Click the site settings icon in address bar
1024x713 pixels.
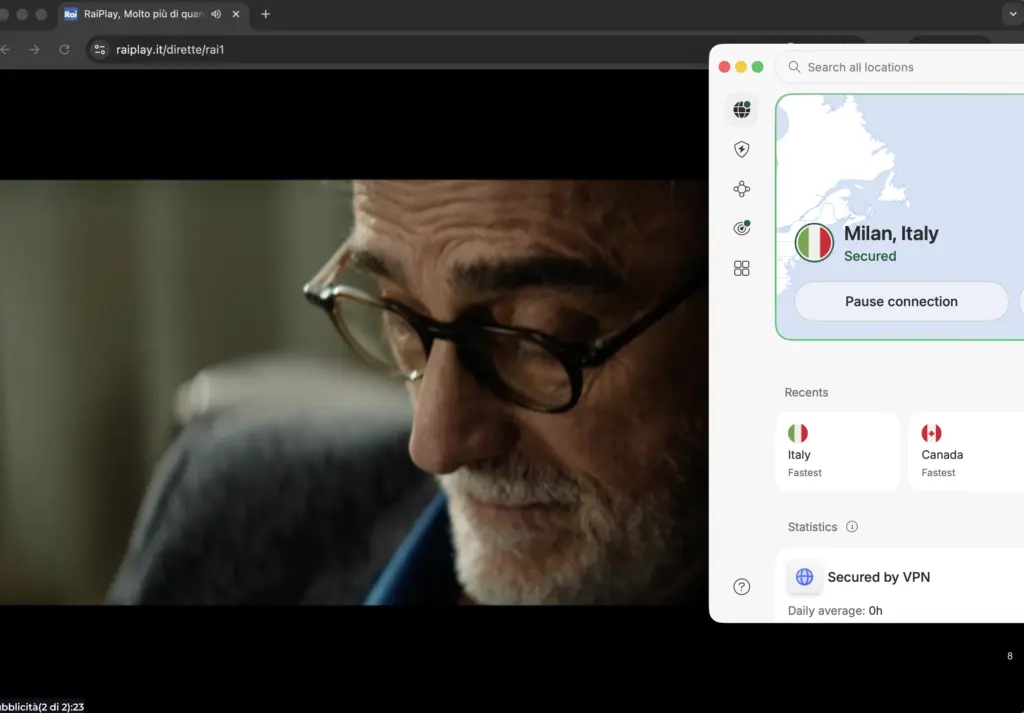pos(99,50)
